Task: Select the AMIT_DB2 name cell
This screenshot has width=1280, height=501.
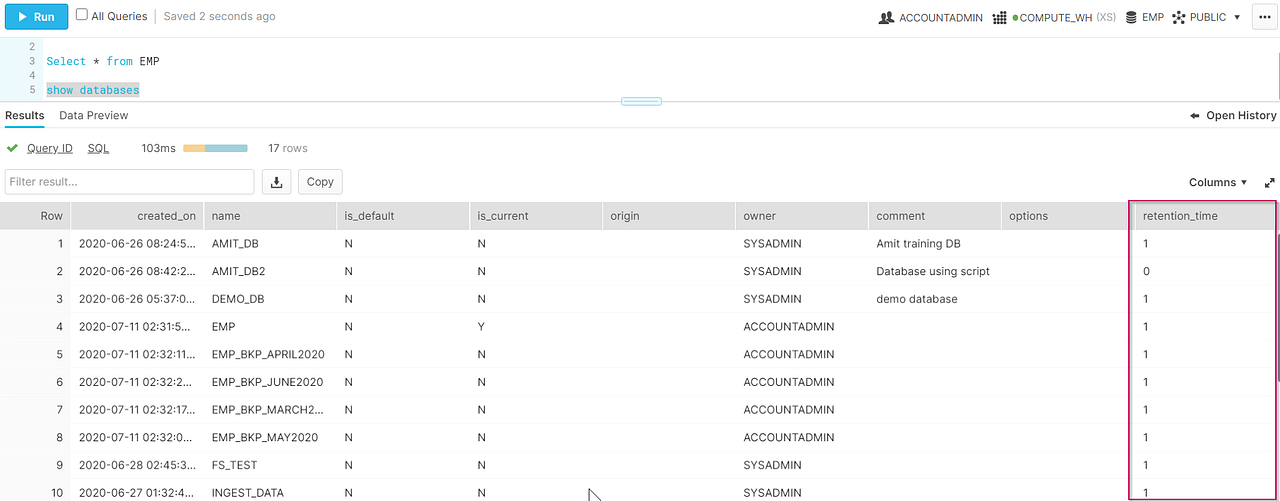Action: point(270,271)
